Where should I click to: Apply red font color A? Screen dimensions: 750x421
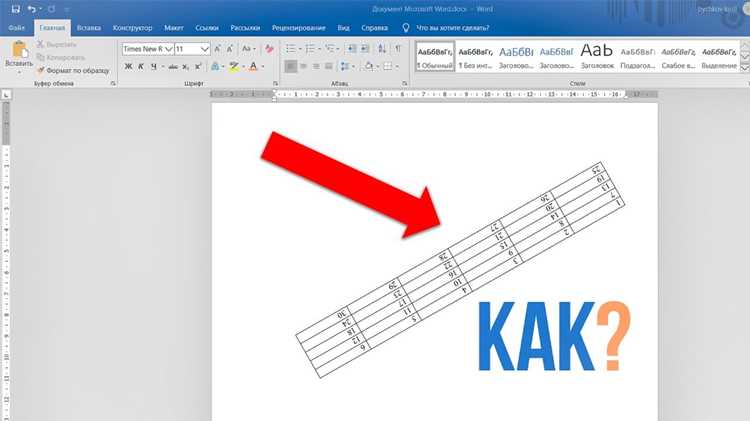click(253, 66)
